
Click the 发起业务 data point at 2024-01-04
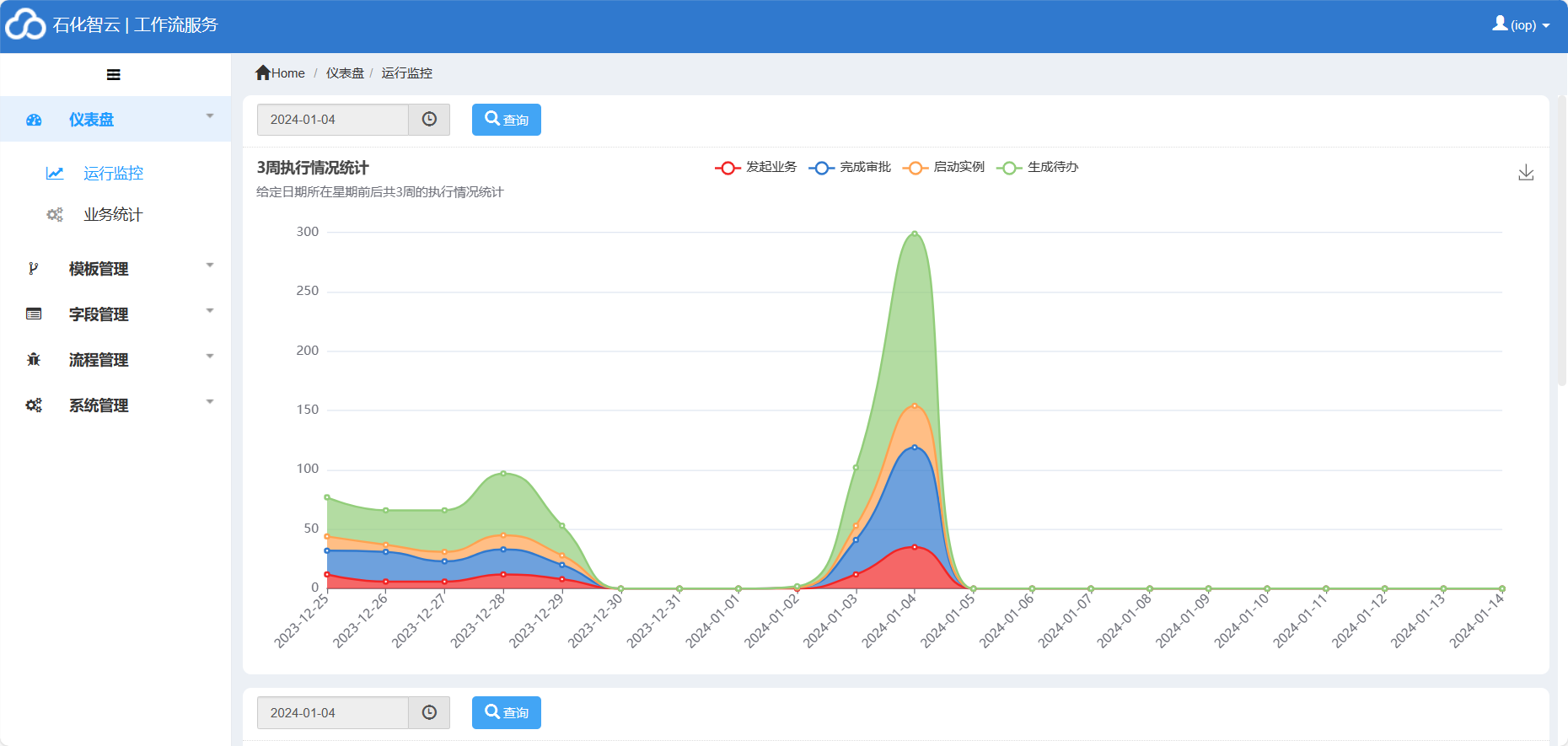915,547
